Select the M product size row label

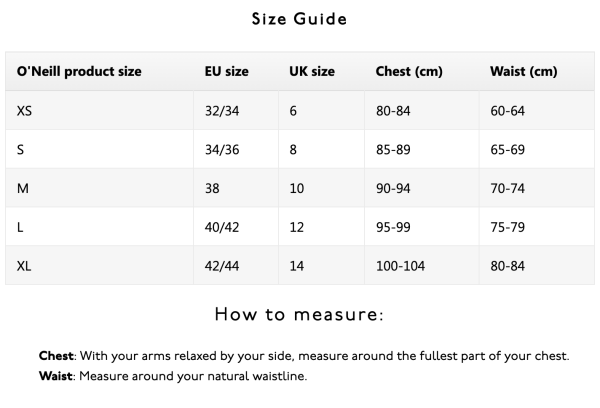tap(22, 188)
